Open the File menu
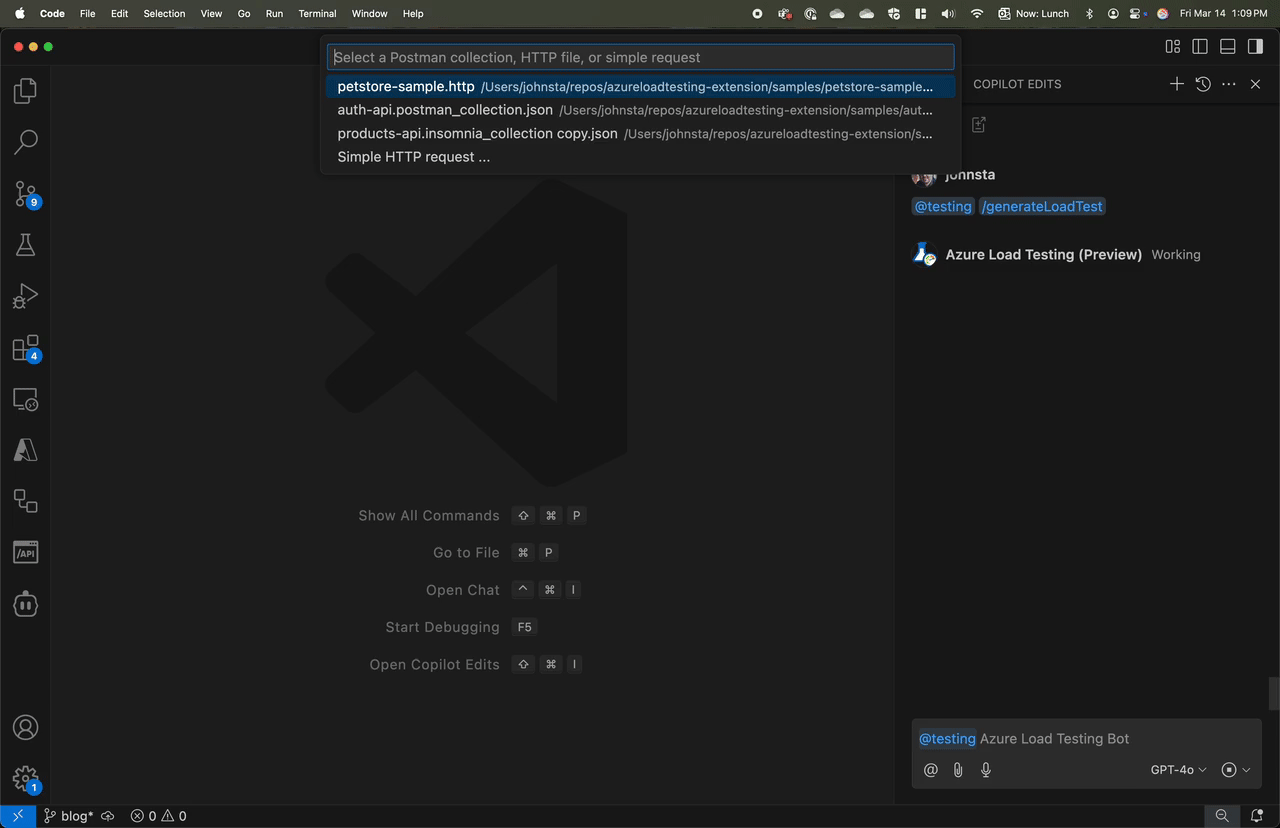The image size is (1280, 828). (88, 14)
